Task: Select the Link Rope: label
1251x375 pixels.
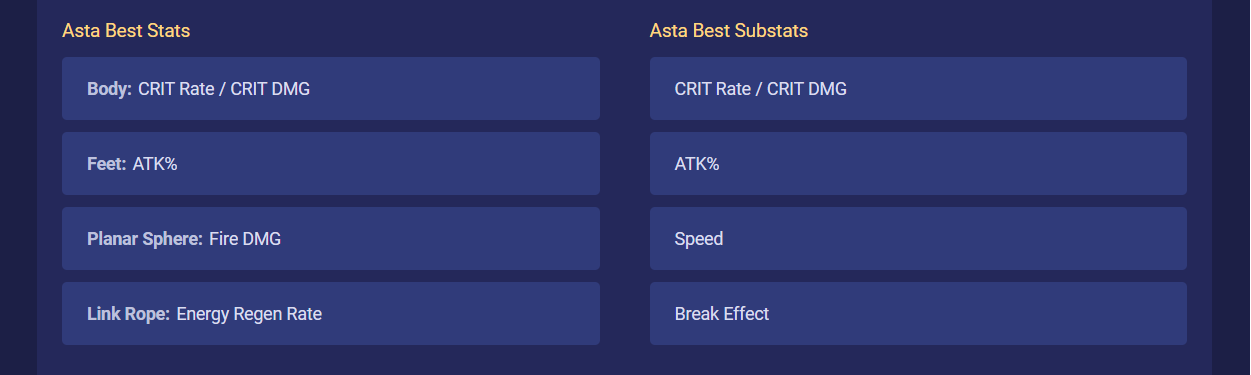Action: point(128,314)
